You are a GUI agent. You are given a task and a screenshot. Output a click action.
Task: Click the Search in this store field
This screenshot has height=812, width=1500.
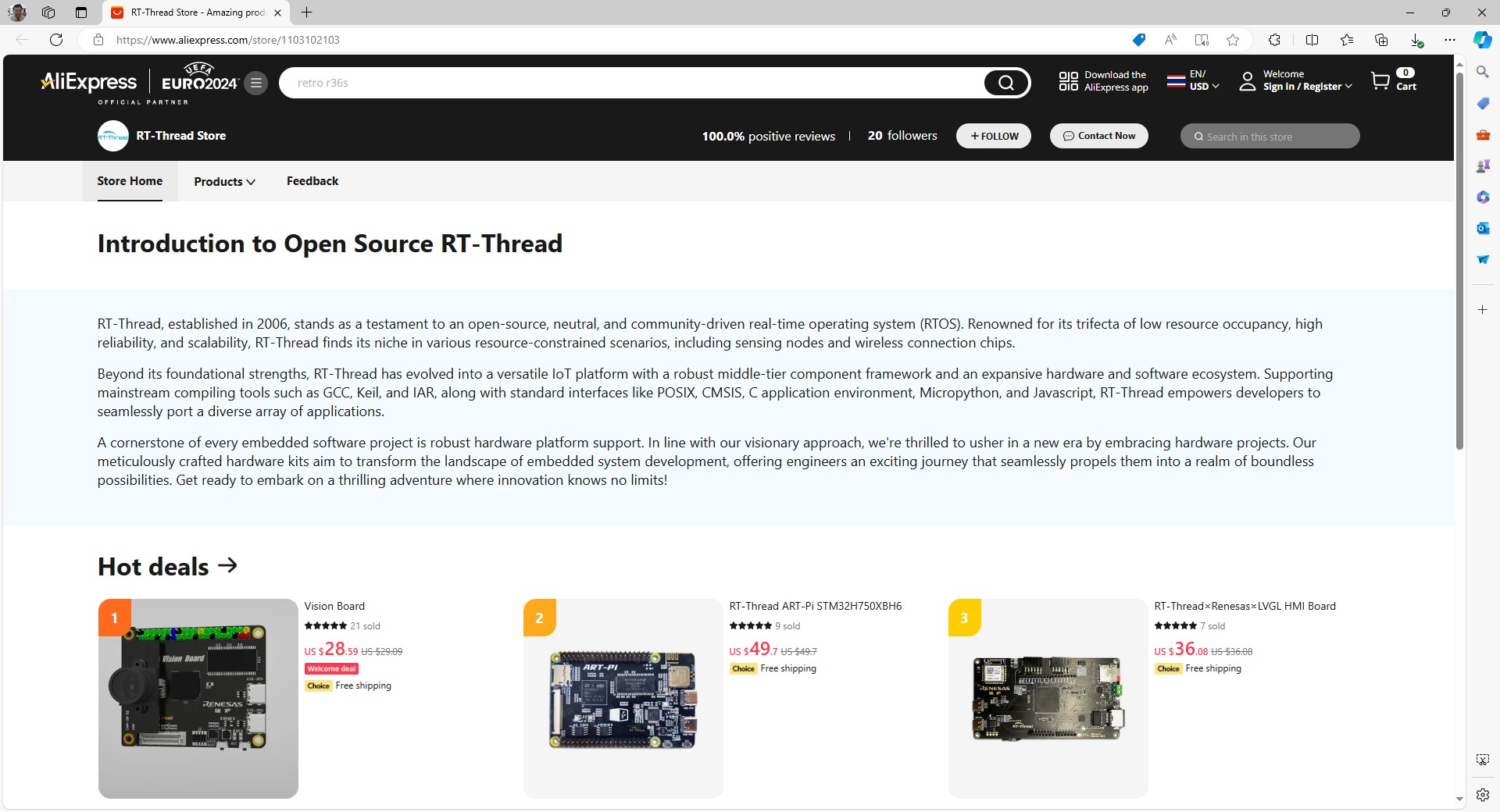point(1270,137)
